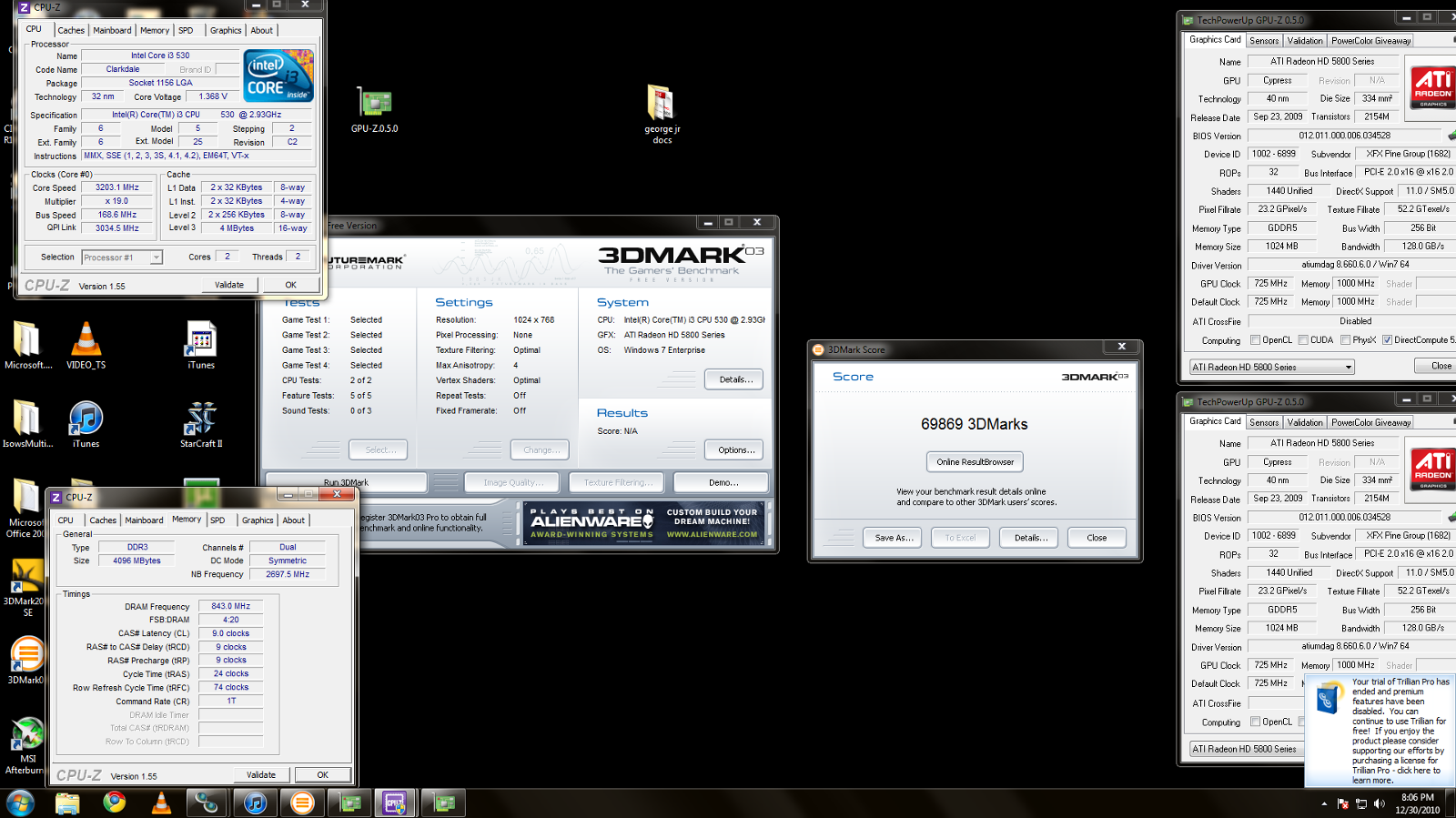Open Windows Explorer from the taskbar

point(67,803)
